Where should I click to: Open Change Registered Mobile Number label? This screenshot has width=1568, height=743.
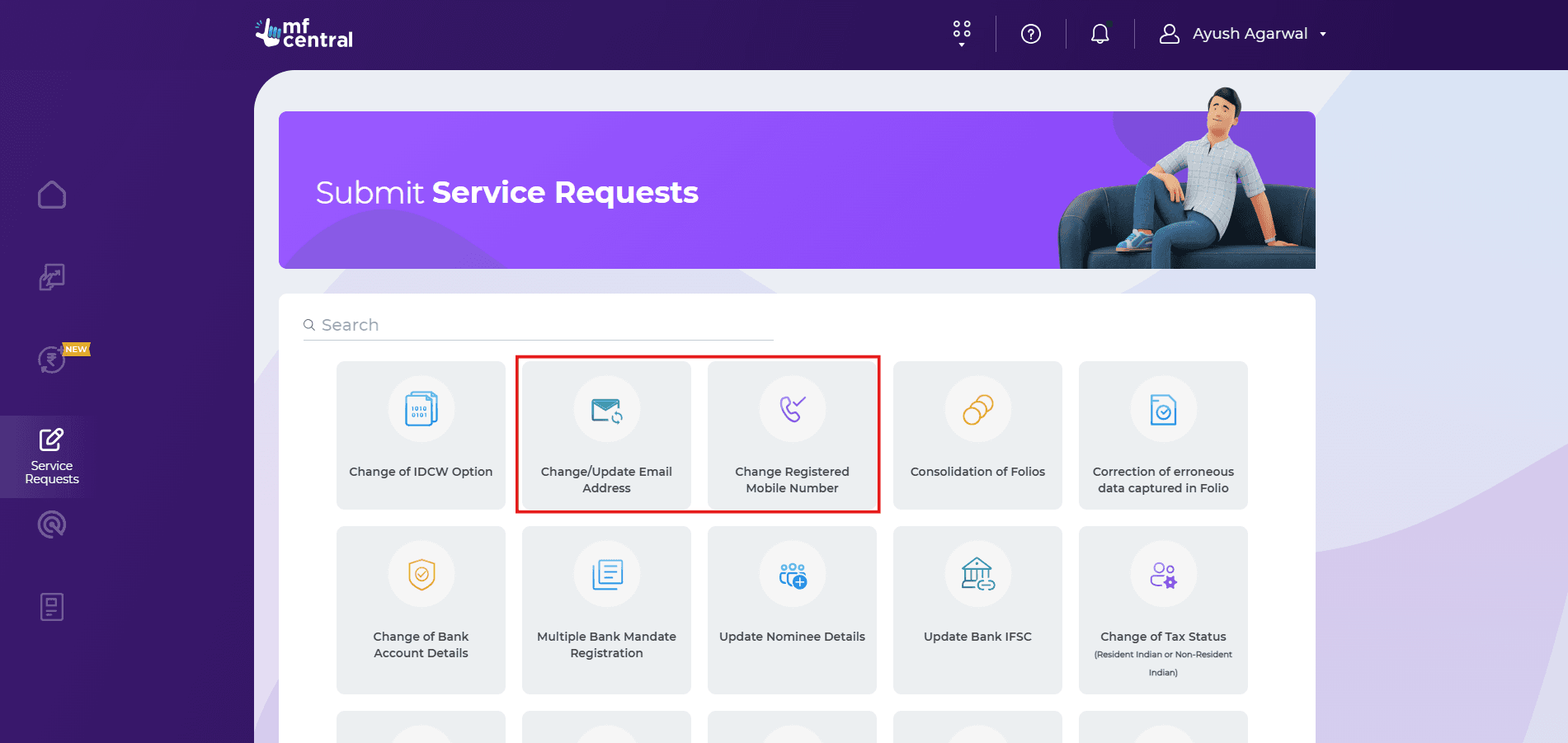792,480
